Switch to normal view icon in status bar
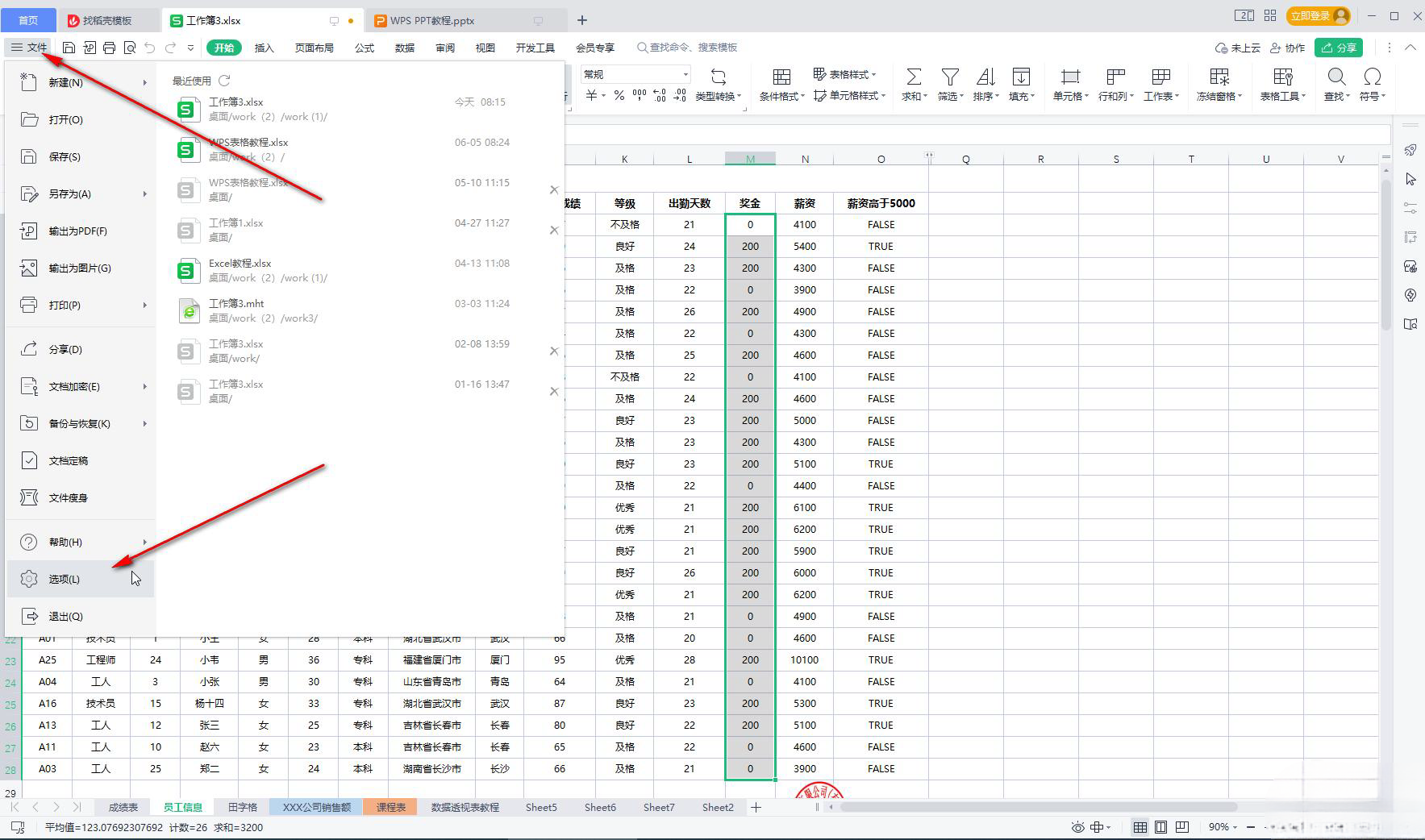The height and width of the screenshot is (840, 1425). [x=1140, y=827]
